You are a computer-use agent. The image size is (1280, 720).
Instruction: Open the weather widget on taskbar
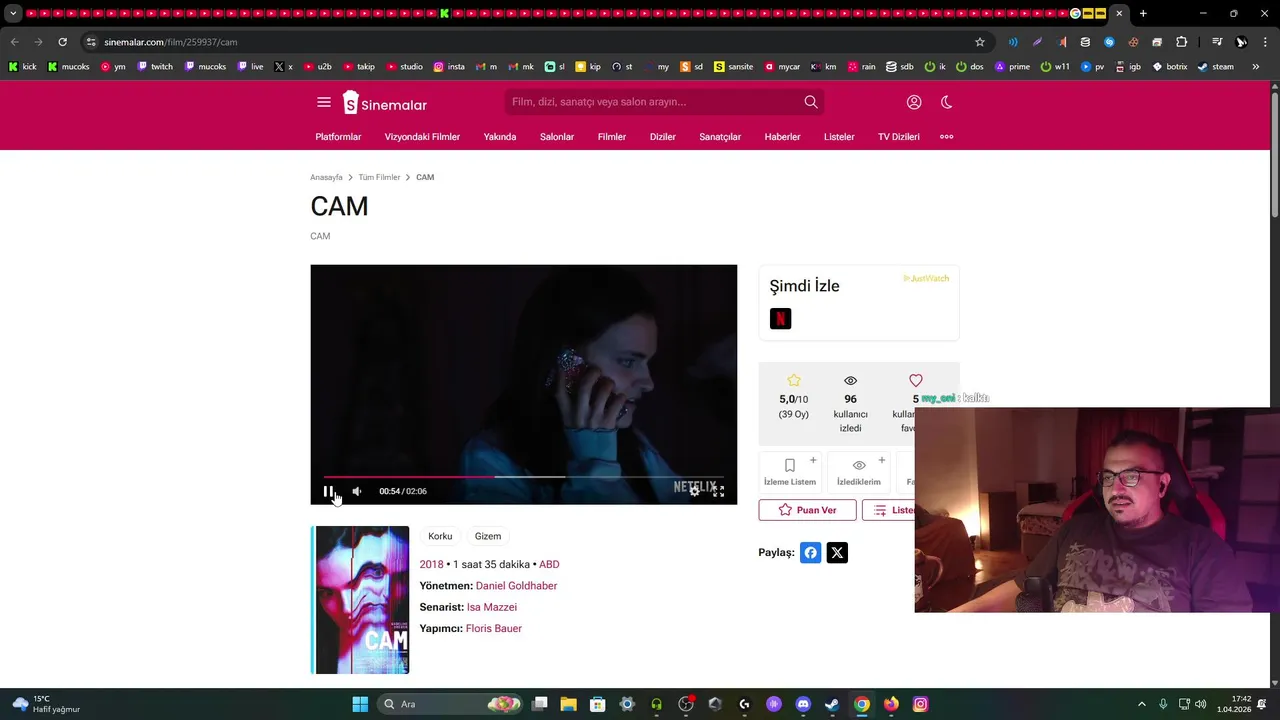pyautogui.click(x=46, y=704)
